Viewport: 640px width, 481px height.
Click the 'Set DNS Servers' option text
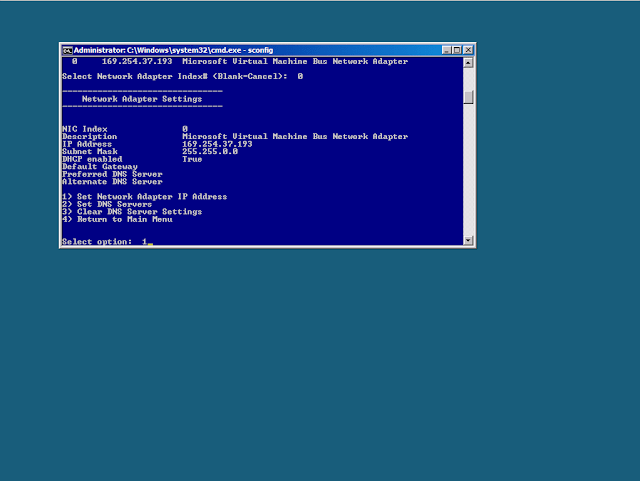[116, 204]
